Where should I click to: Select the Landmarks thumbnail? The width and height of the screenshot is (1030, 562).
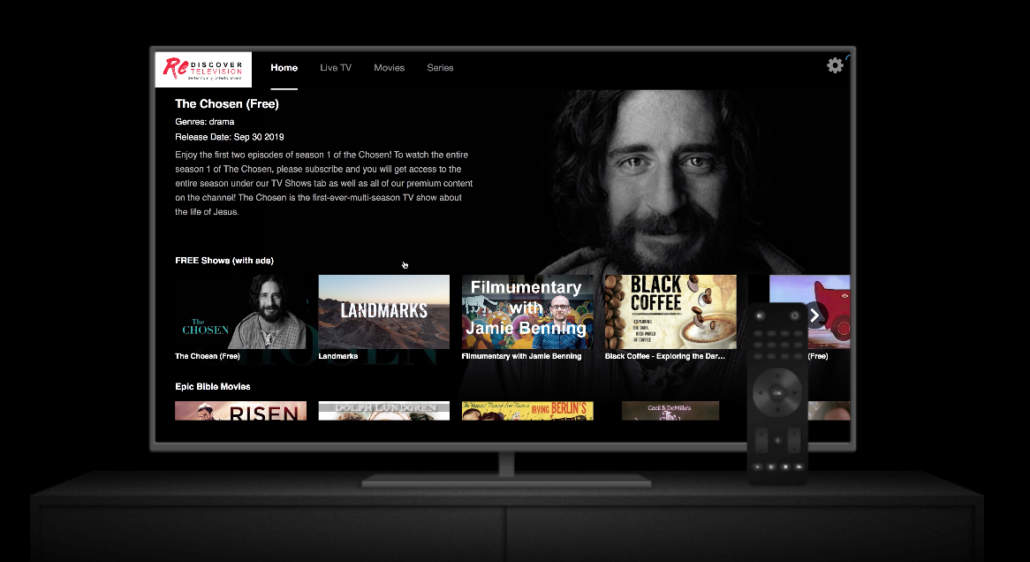pos(384,312)
